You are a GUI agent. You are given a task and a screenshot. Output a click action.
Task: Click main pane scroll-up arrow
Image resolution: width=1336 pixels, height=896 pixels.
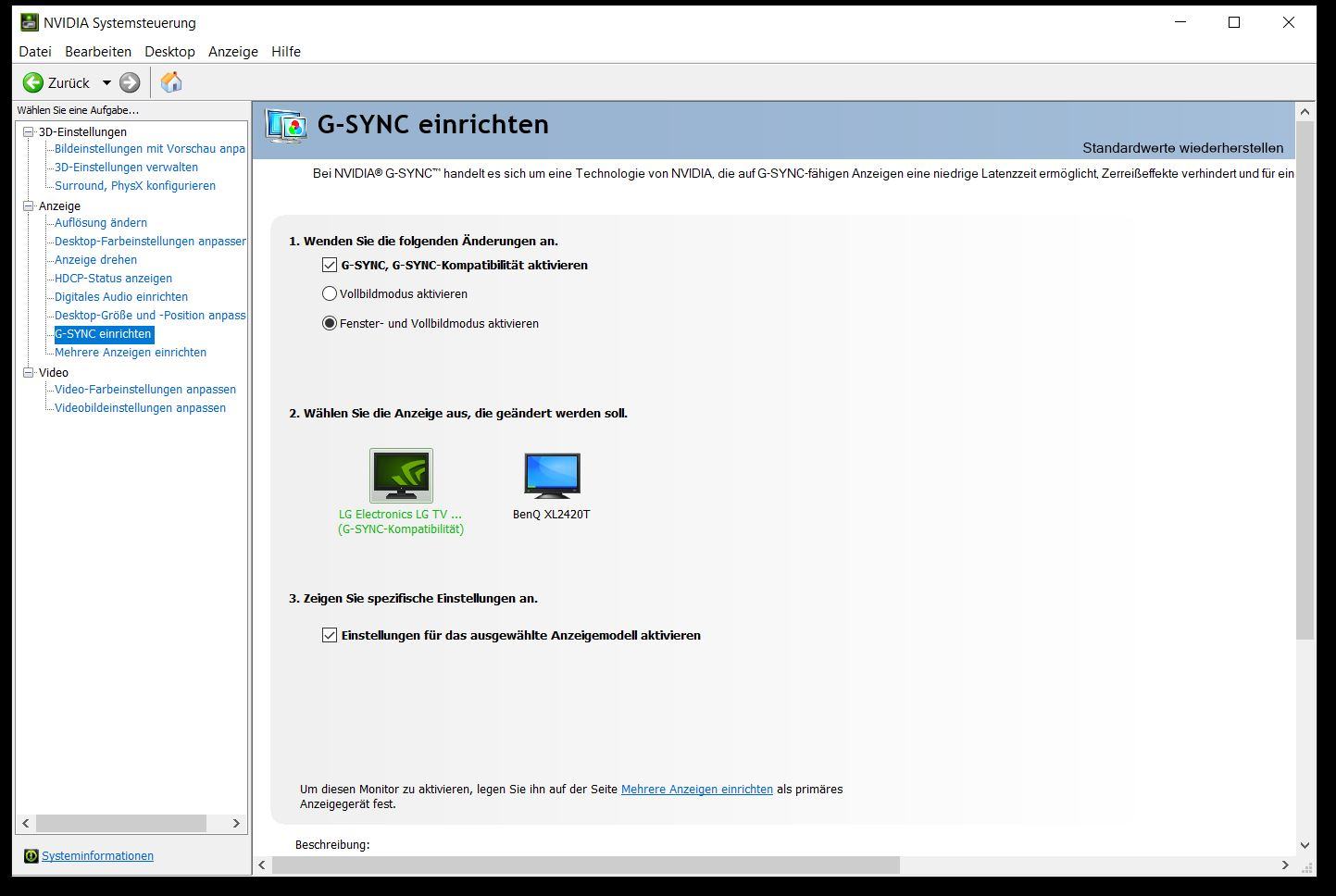[x=1305, y=112]
